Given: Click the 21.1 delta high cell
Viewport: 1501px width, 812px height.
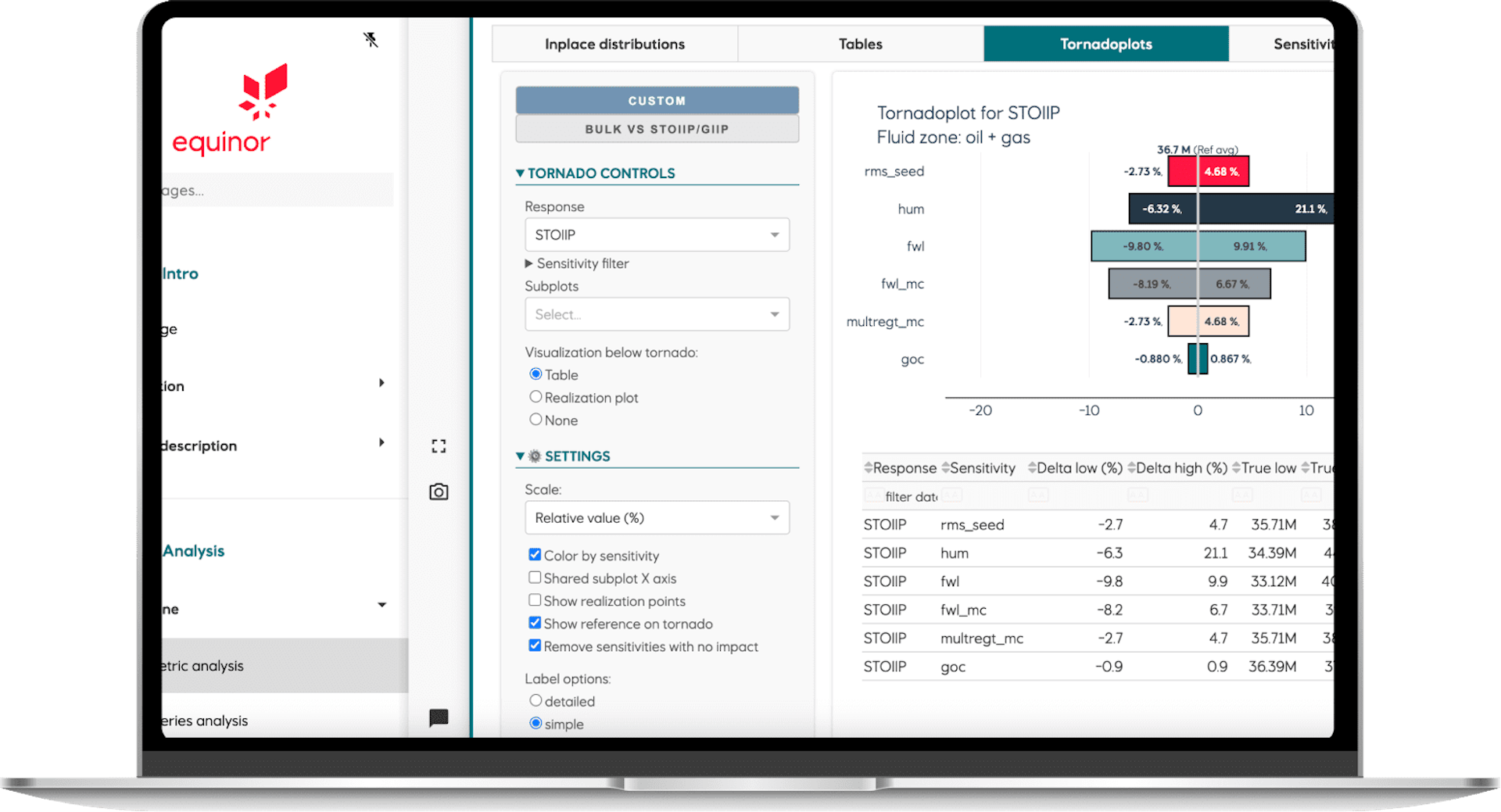Looking at the screenshot, I should (x=1216, y=553).
